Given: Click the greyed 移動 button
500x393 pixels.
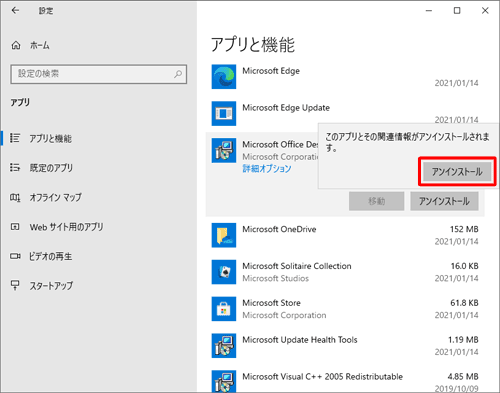Looking at the screenshot, I should pos(377,201).
